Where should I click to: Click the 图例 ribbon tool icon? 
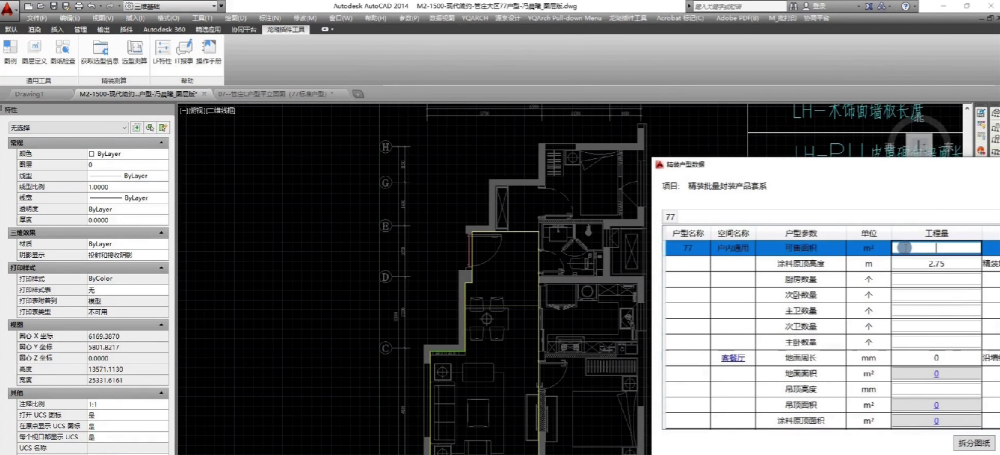coord(10,48)
